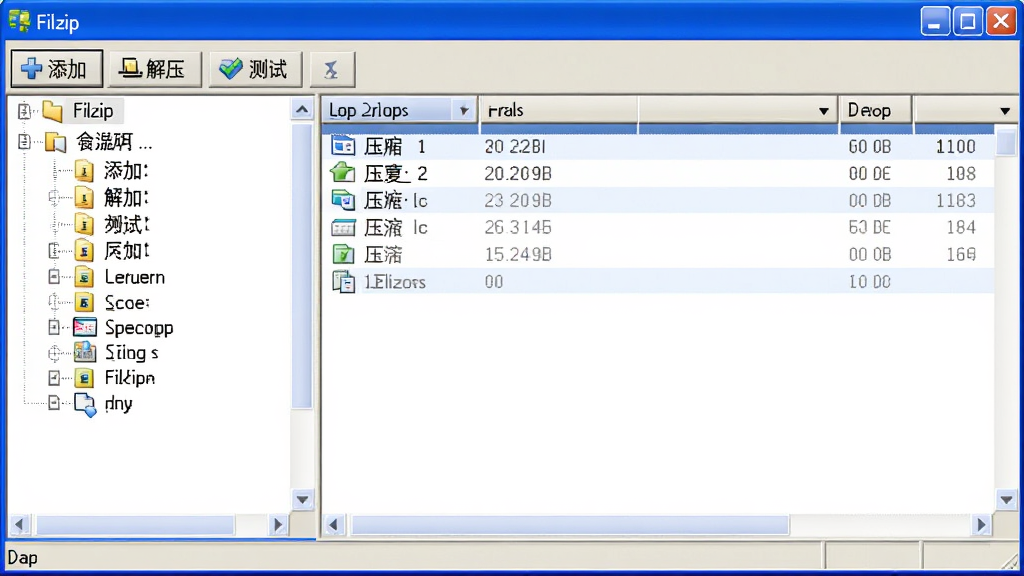Click green icon of 15.249B row
Screen dimensions: 1024x576
tap(343, 254)
